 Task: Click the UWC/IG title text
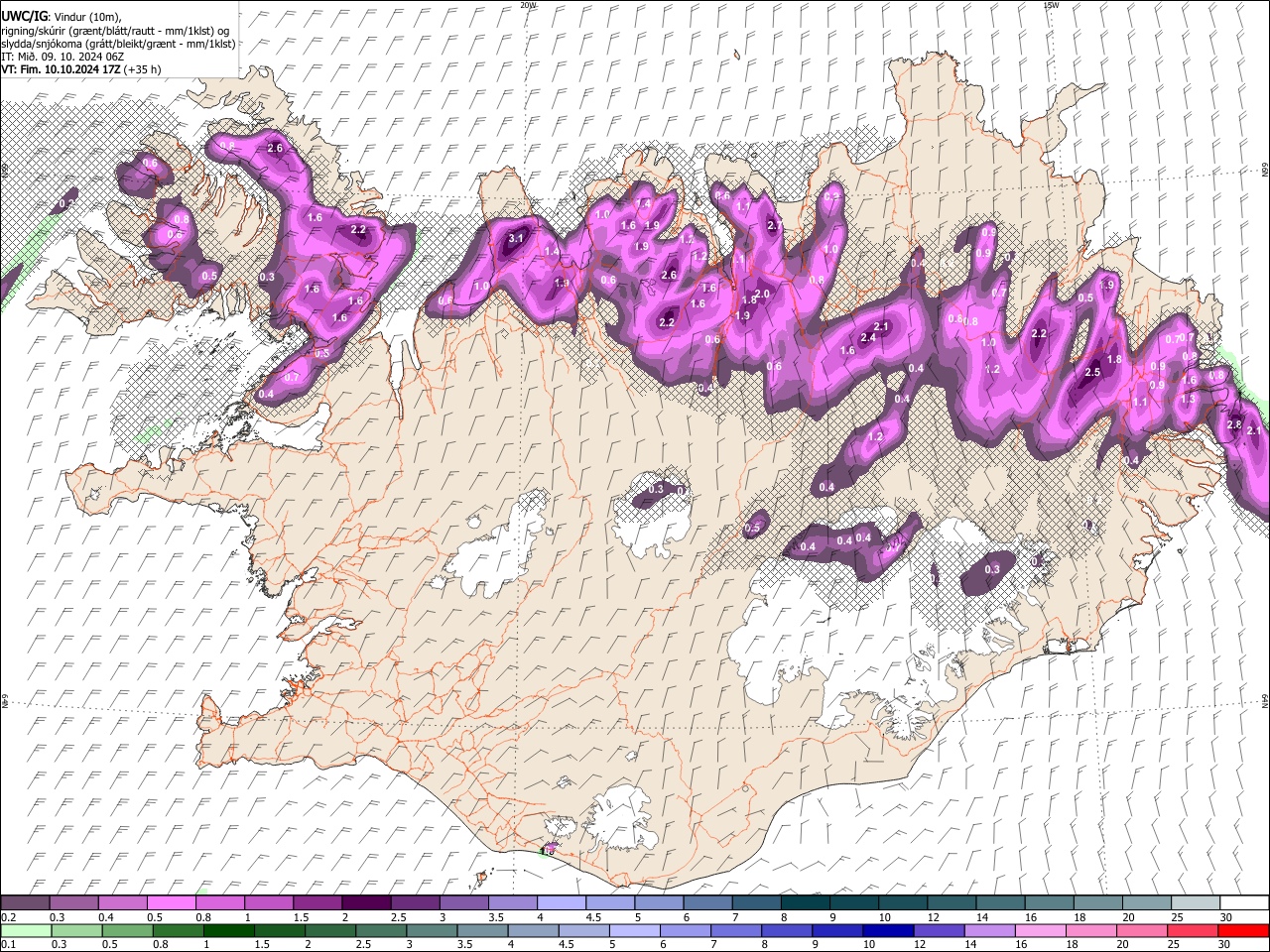pos(23,17)
